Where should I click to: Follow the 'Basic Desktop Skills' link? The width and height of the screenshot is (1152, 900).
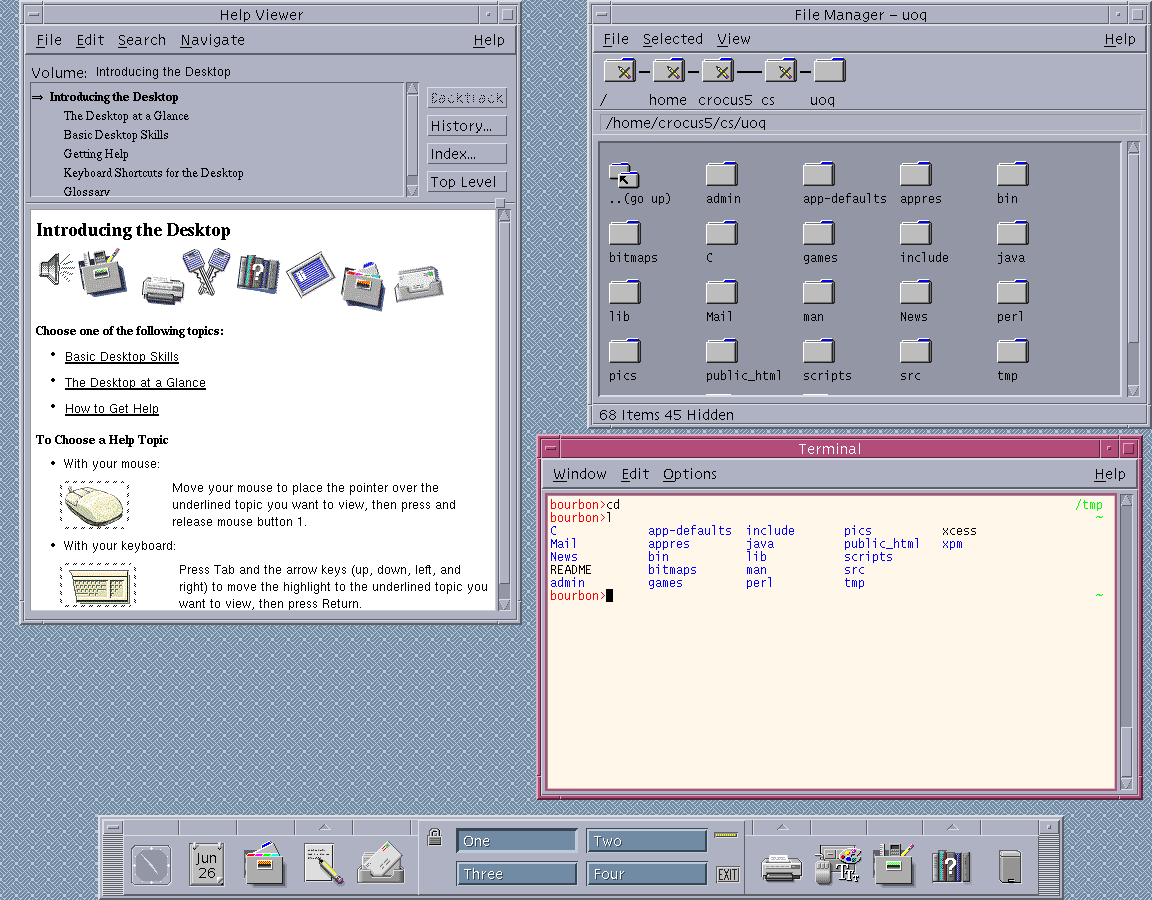click(122, 357)
